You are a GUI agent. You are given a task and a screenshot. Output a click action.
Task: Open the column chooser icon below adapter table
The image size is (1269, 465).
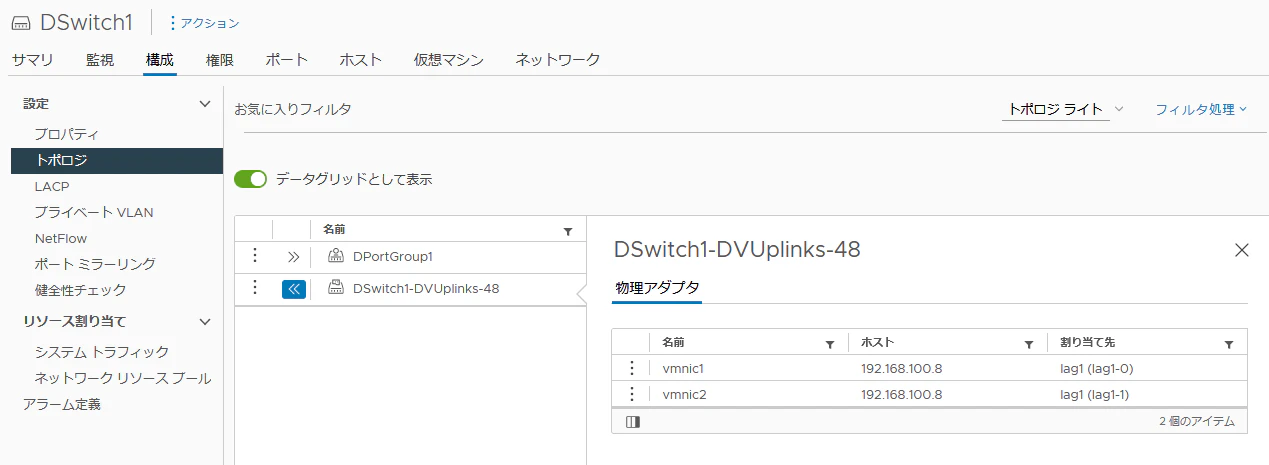632,422
